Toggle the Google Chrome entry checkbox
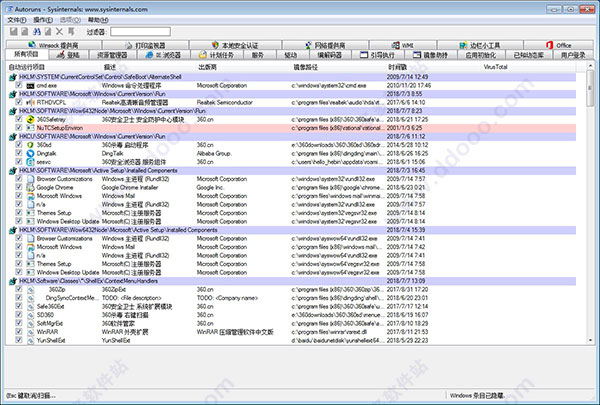This screenshot has height=405, width=600. [x=19, y=187]
